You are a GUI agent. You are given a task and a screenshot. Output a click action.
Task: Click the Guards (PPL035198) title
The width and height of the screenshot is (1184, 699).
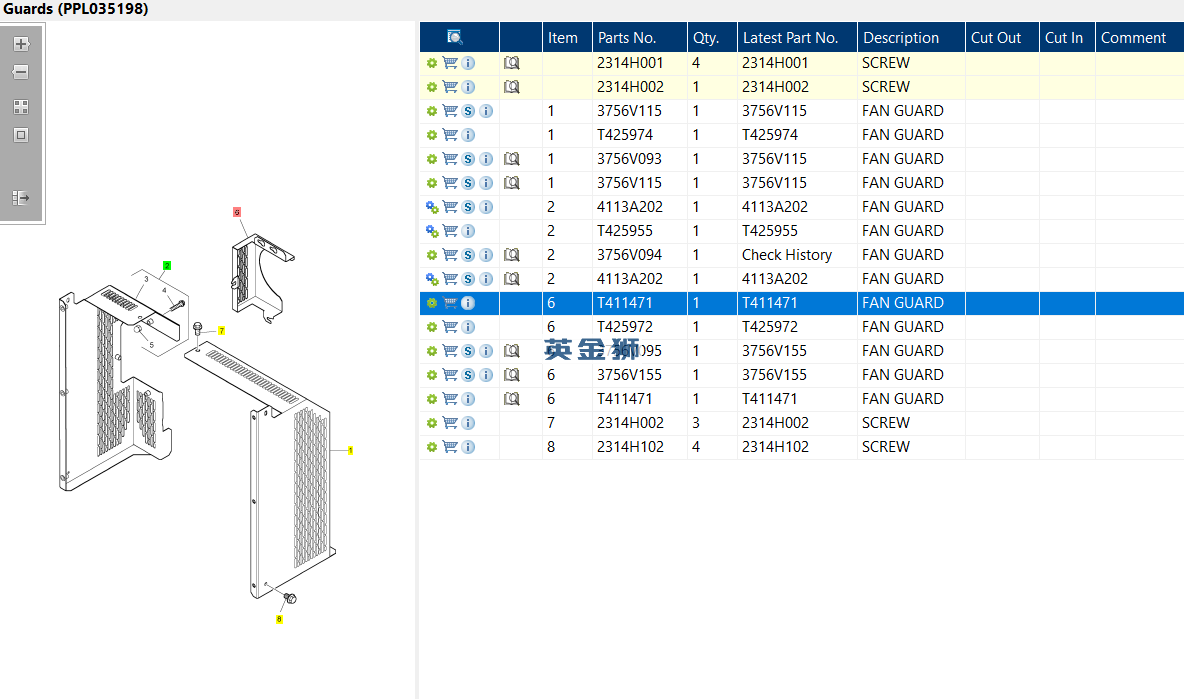tap(76, 9)
